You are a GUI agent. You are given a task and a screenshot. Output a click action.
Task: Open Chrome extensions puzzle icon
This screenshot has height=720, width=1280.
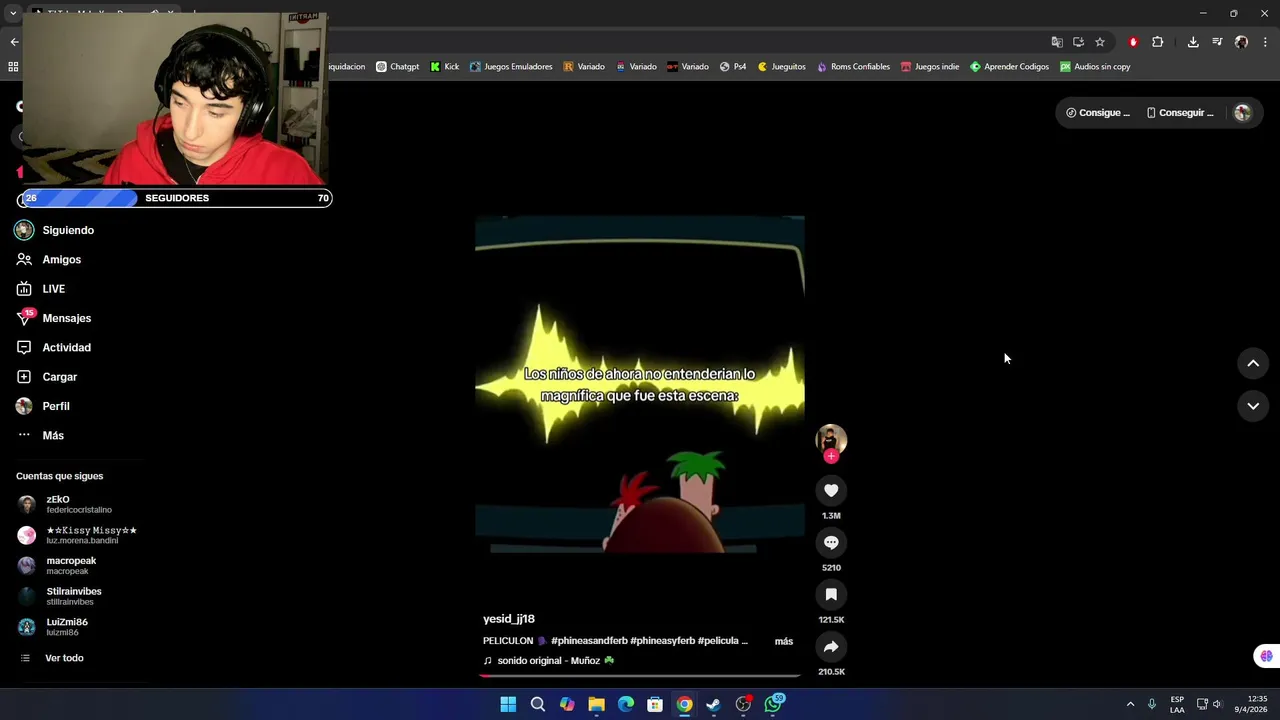coord(1158,42)
